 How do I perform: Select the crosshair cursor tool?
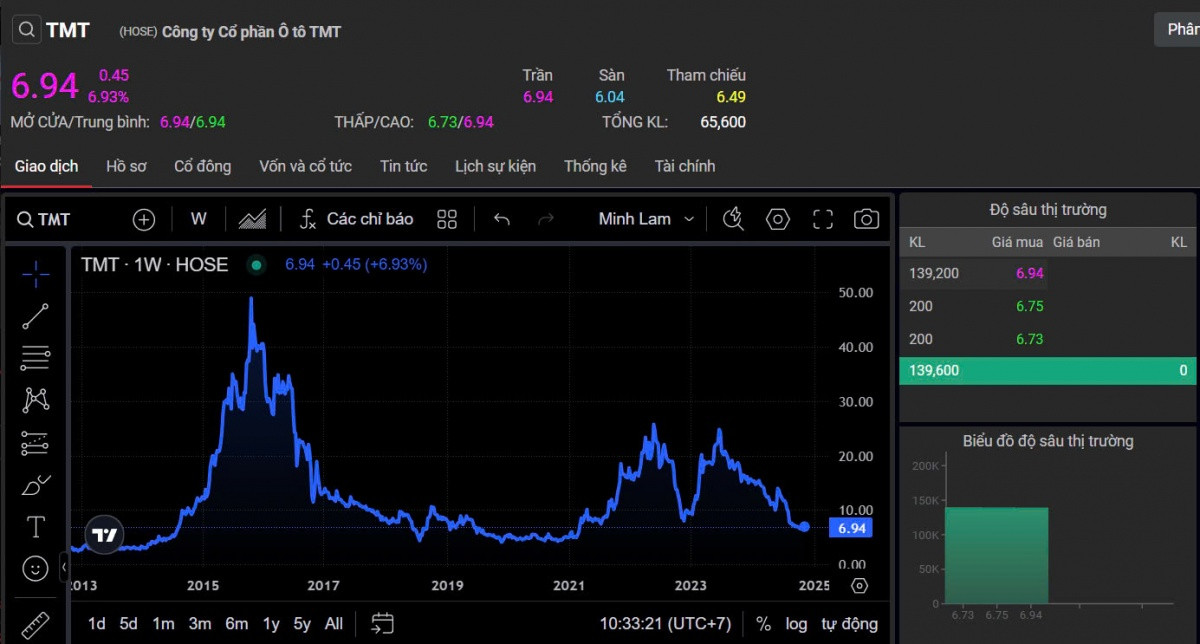click(36, 273)
